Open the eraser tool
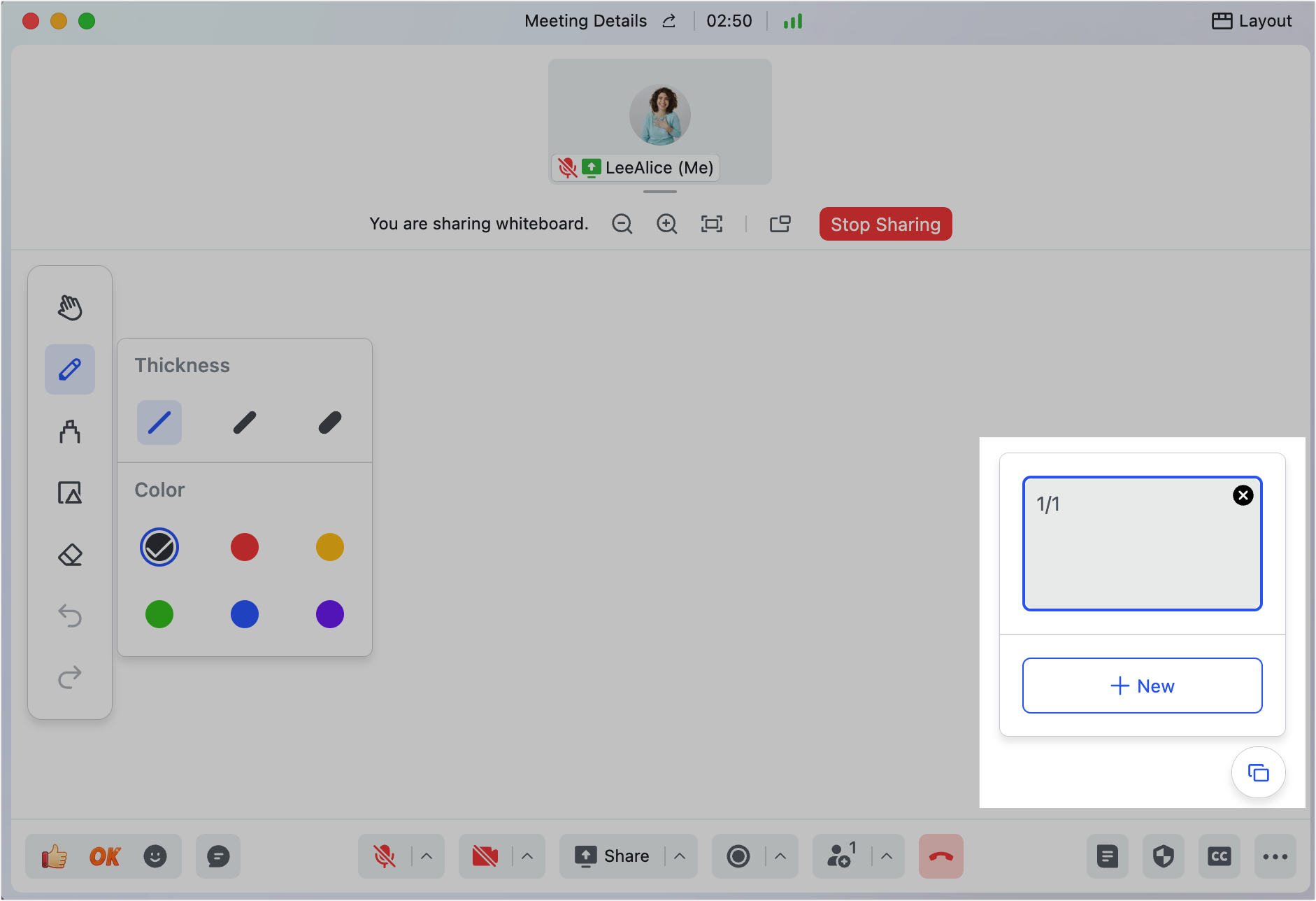Image resolution: width=1316 pixels, height=901 pixels. tap(70, 555)
